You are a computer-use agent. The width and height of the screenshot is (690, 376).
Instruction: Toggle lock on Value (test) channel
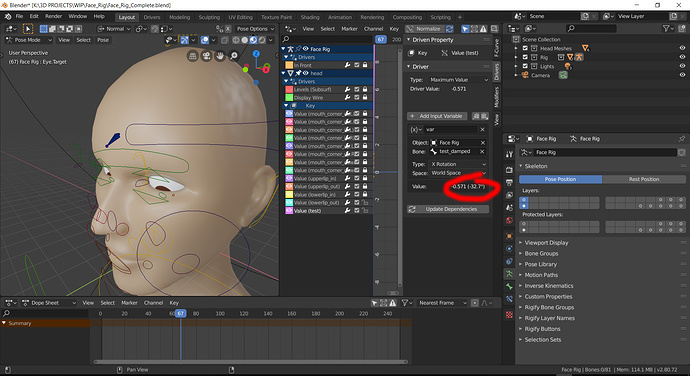pos(365,210)
